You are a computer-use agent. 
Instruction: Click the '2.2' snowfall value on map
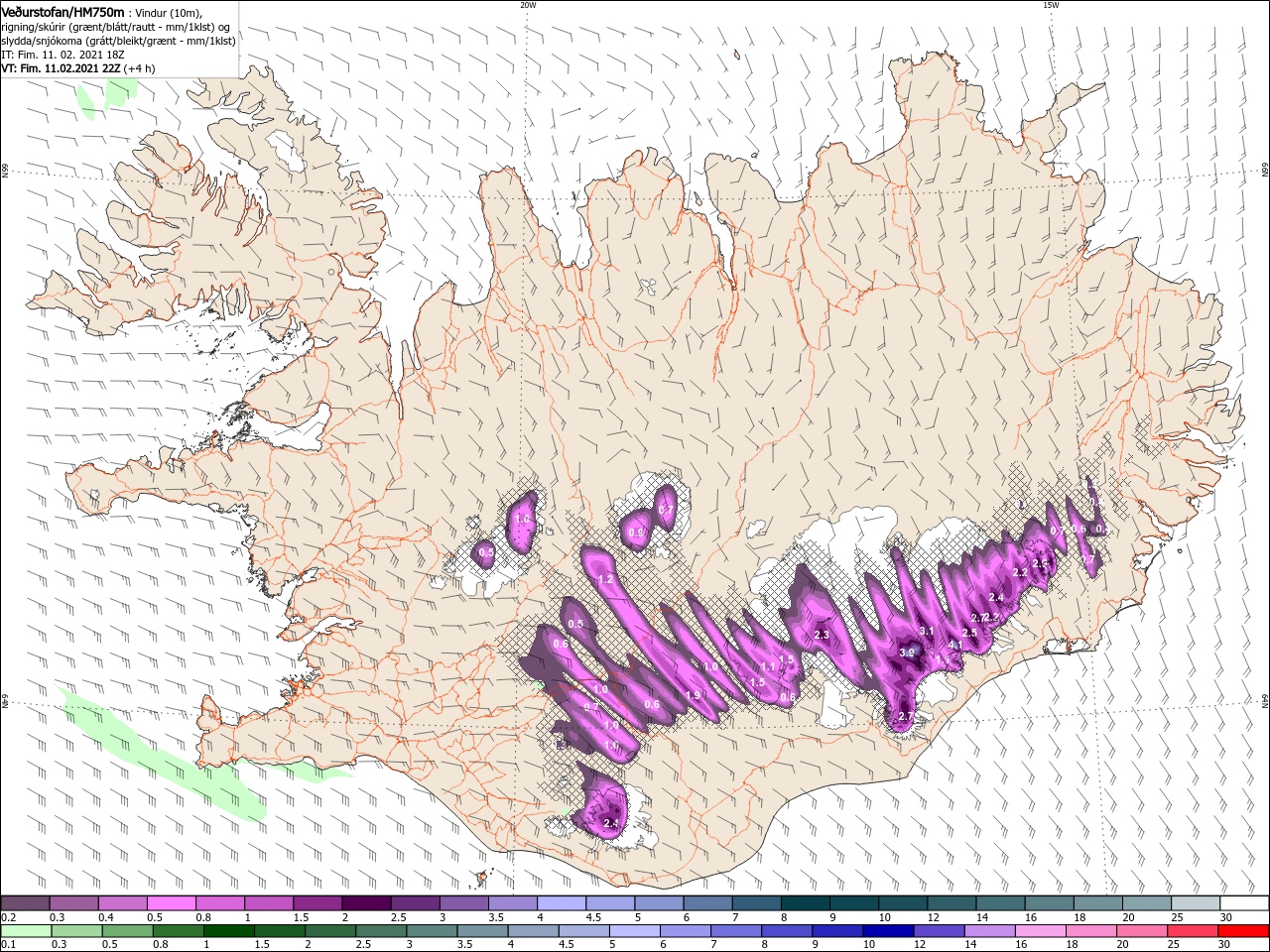coord(1020,573)
